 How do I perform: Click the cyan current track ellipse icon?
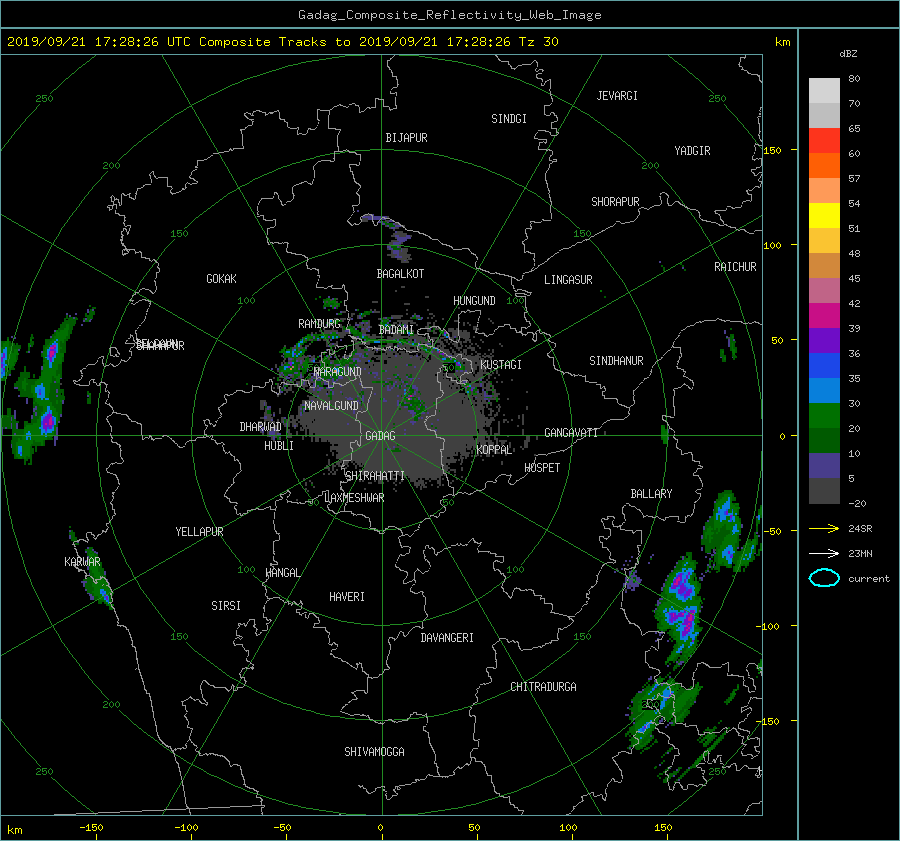824,578
